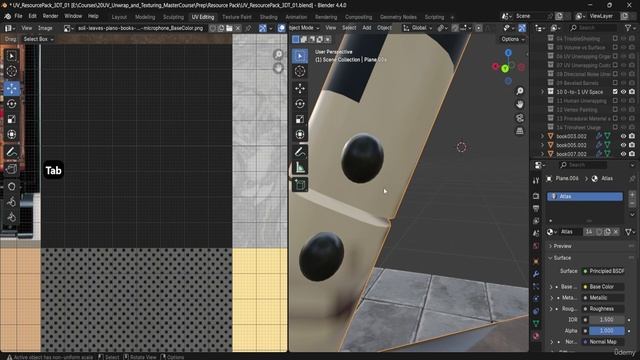This screenshot has height=360, width=640.
Task: Disable book007.002 in renders
Action: (x=632, y=154)
